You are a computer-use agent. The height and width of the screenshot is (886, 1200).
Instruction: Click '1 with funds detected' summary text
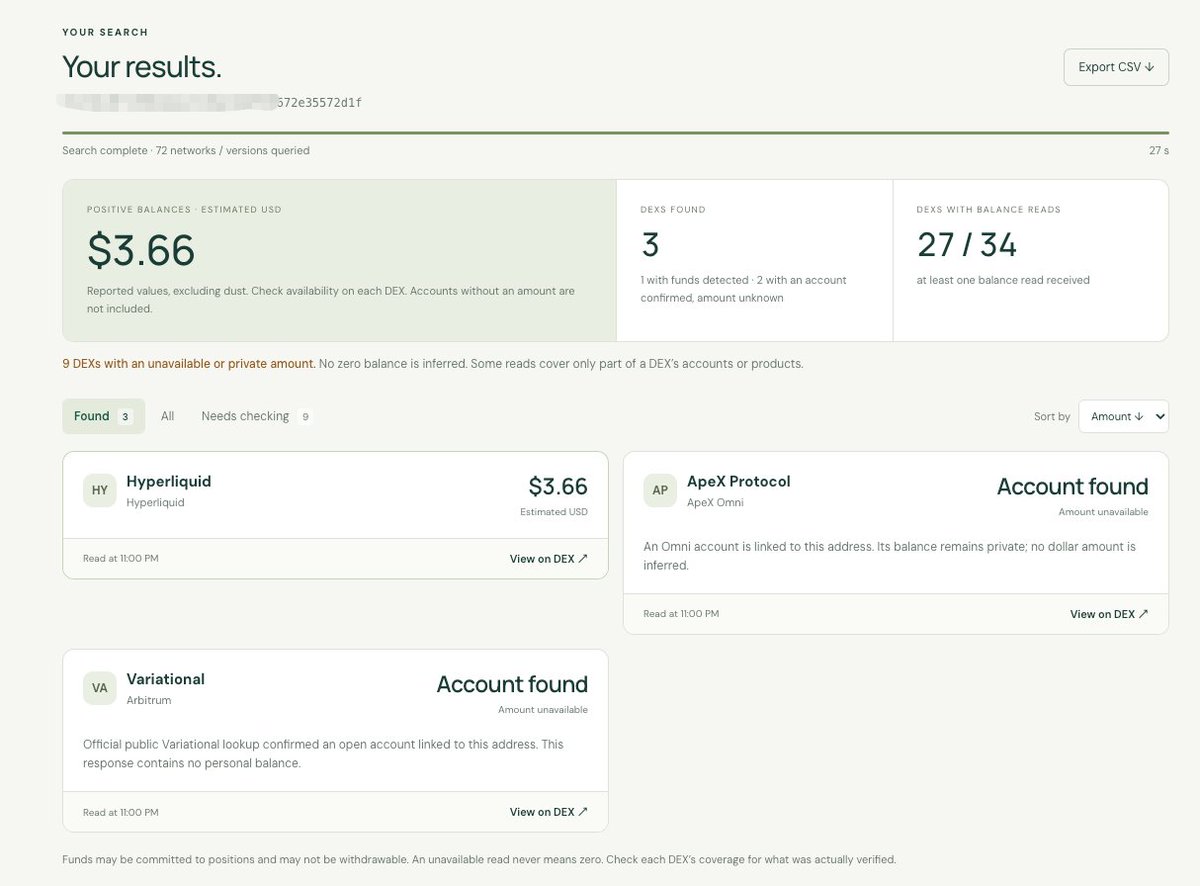click(x=743, y=289)
